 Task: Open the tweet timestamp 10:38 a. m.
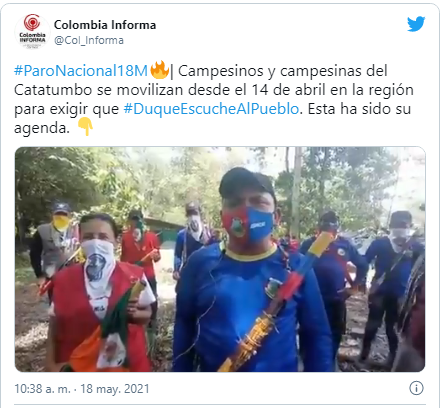point(42,389)
